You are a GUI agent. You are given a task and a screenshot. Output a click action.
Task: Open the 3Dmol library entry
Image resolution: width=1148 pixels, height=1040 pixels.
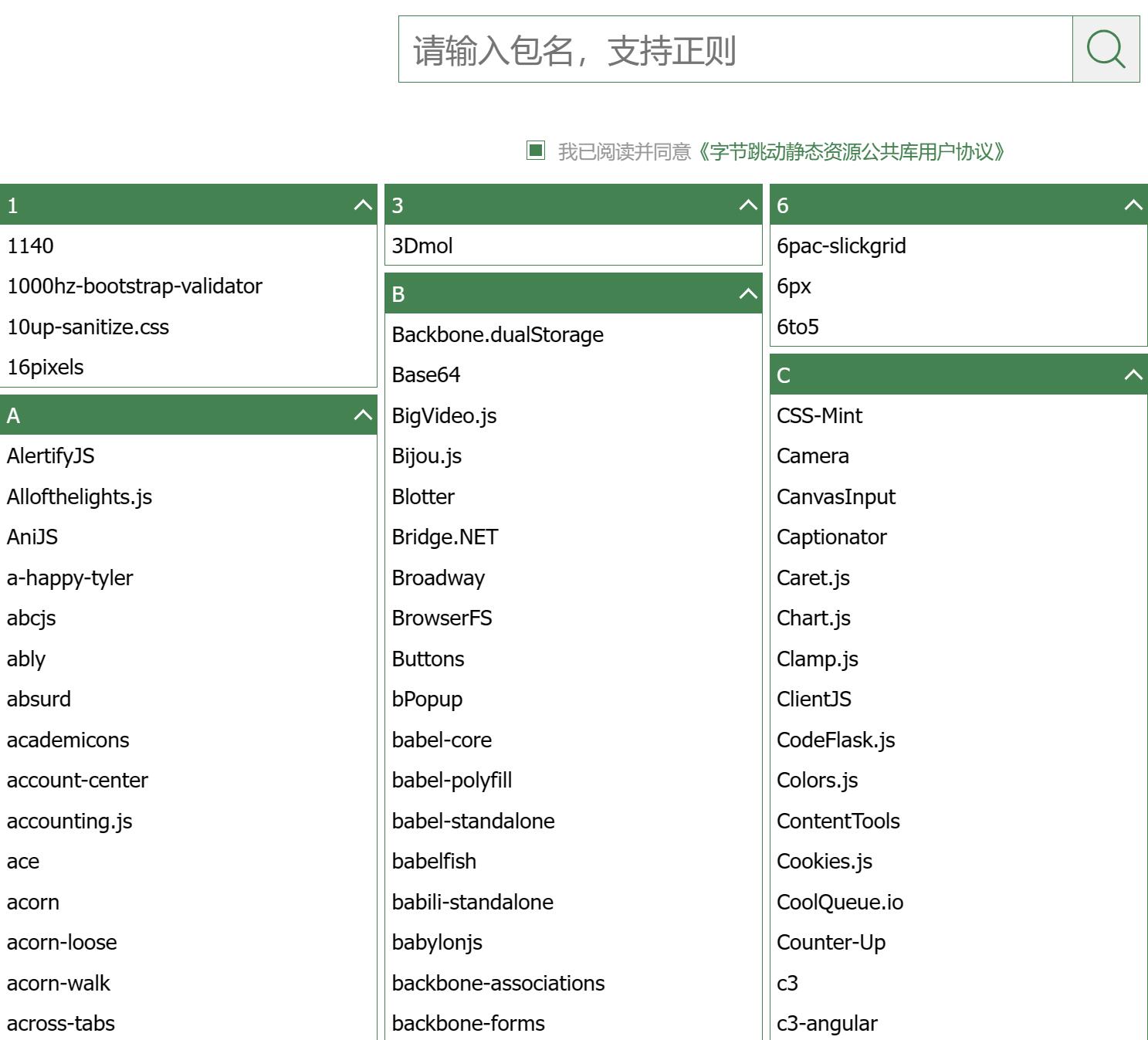[422, 246]
